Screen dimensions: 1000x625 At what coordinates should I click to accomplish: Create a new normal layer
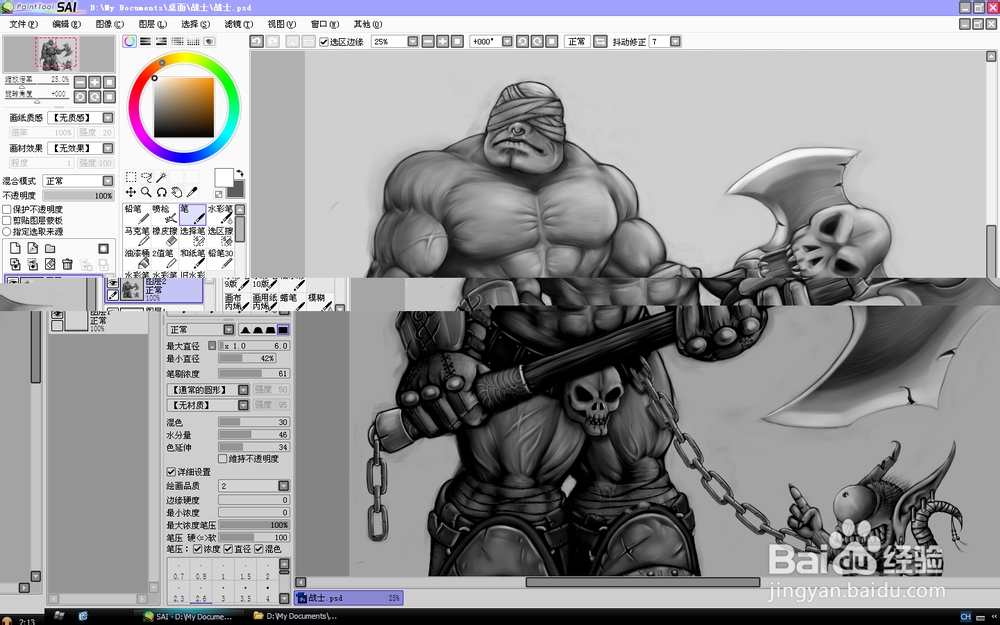[15, 248]
